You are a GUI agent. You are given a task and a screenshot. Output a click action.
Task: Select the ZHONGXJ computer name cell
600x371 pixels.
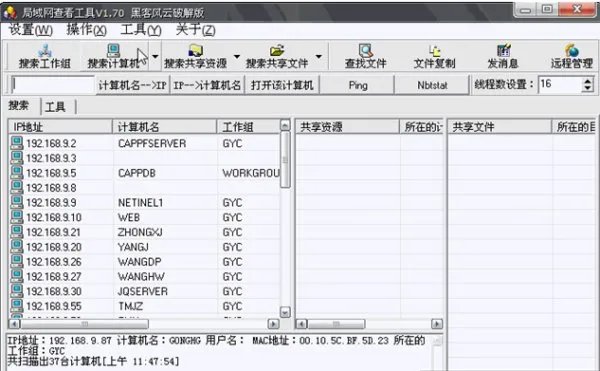[140, 232]
